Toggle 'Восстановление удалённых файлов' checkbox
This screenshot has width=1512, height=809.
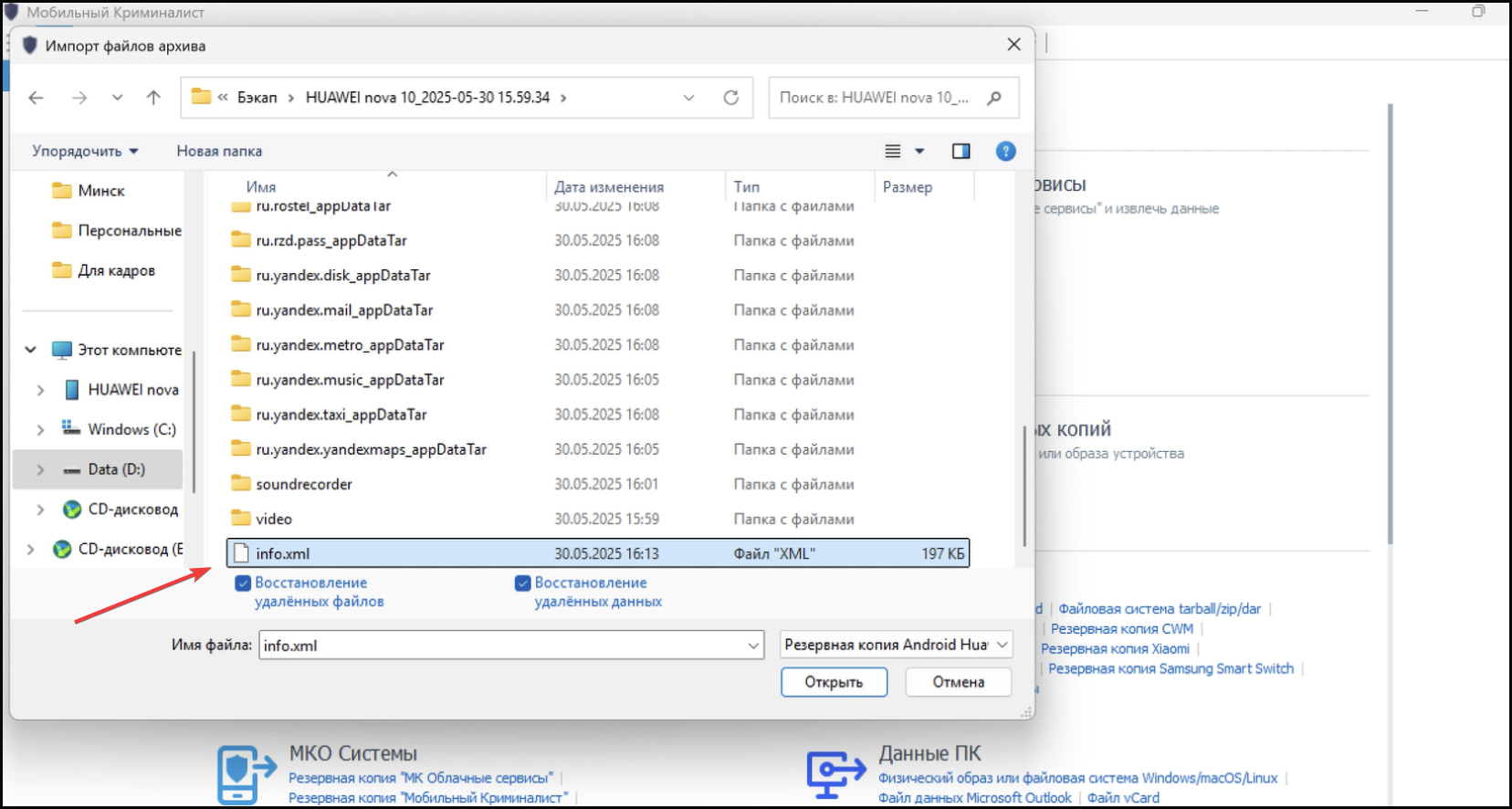243,583
